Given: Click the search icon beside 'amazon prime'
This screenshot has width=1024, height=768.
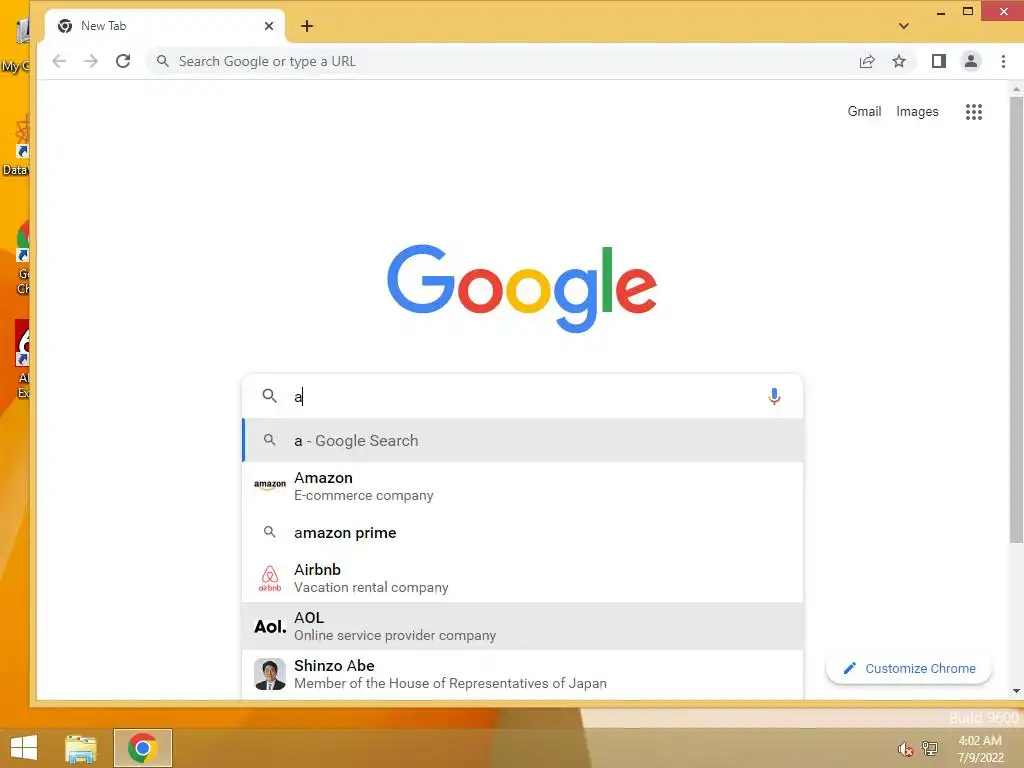Looking at the screenshot, I should 269,532.
